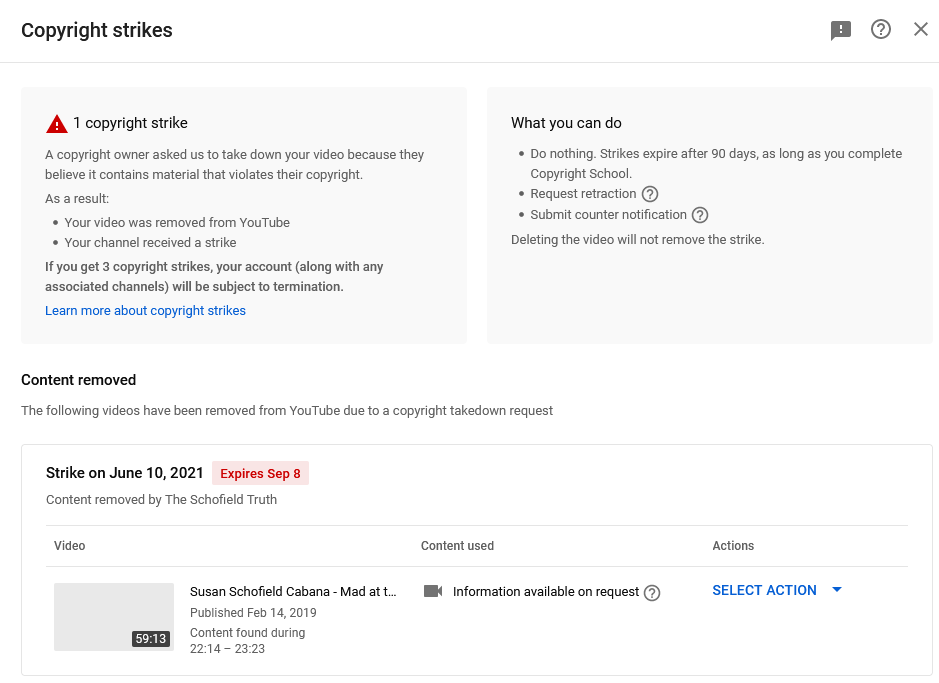Screen dimensions: 939x683
Task: Click the 59:13 duration label
Action: [150, 639]
